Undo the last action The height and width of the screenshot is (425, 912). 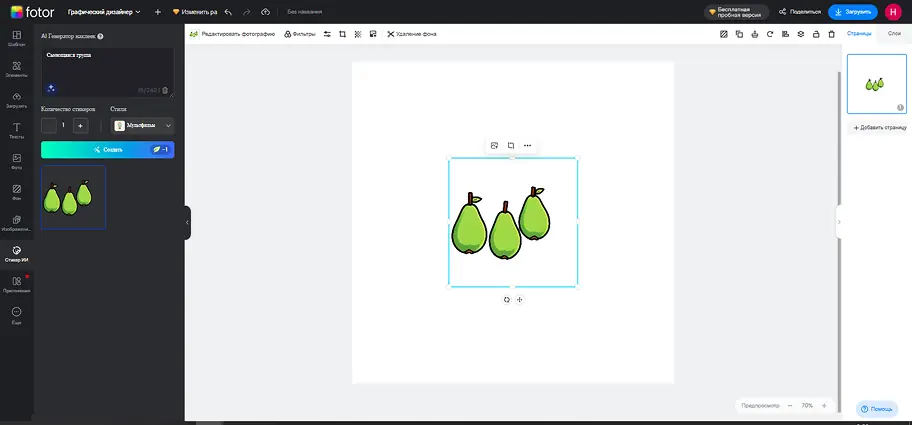point(228,12)
